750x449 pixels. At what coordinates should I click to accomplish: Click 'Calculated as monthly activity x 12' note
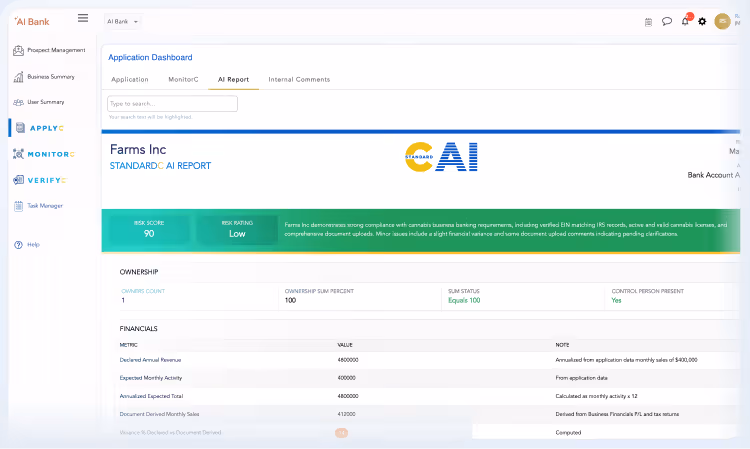point(596,396)
